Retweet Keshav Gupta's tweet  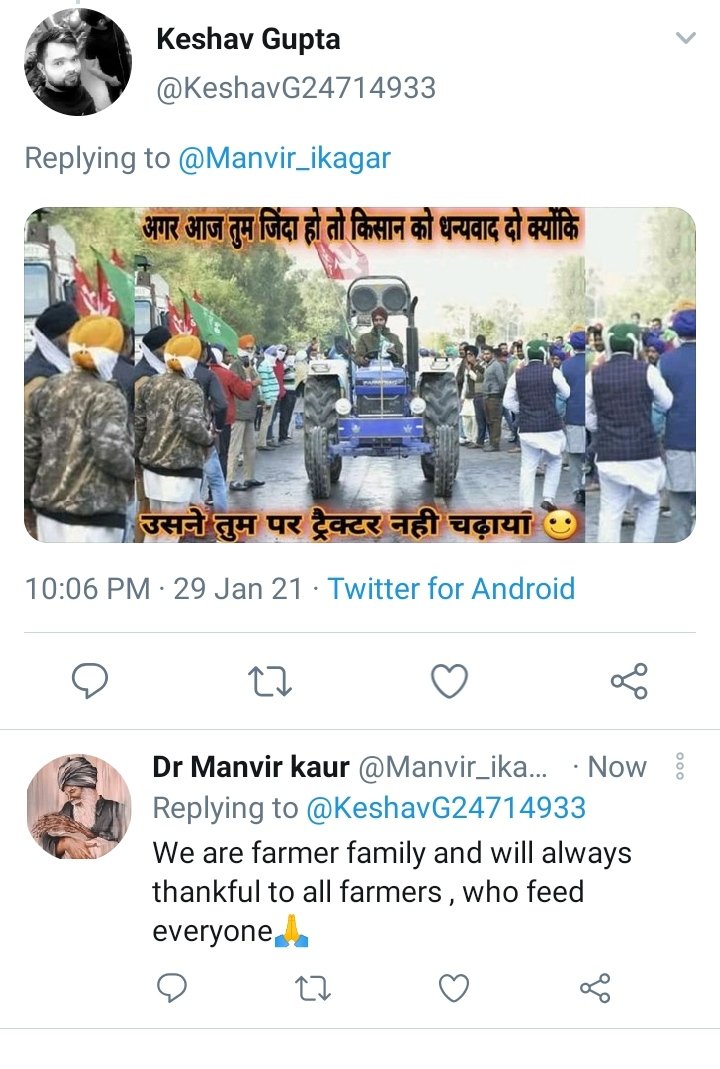tap(269, 681)
